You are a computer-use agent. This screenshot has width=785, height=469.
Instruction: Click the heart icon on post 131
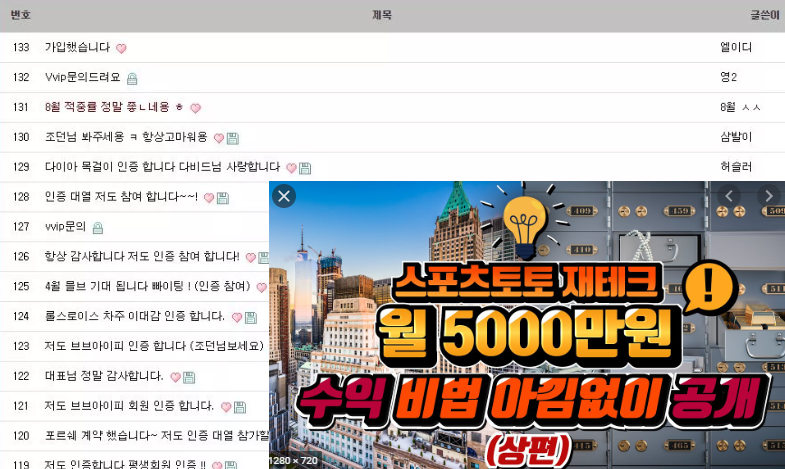click(195, 109)
